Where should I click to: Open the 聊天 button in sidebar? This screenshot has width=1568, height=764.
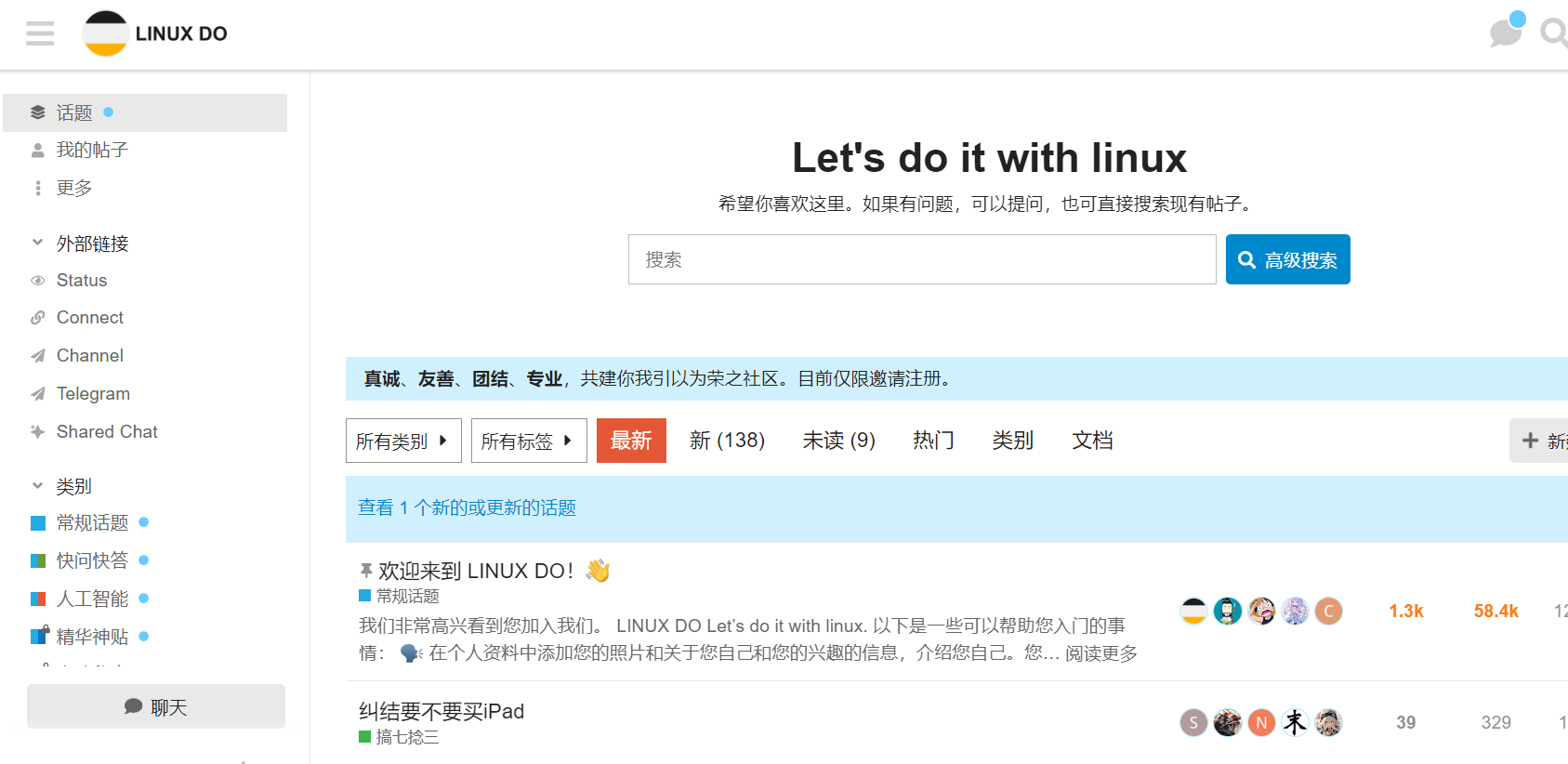[156, 706]
